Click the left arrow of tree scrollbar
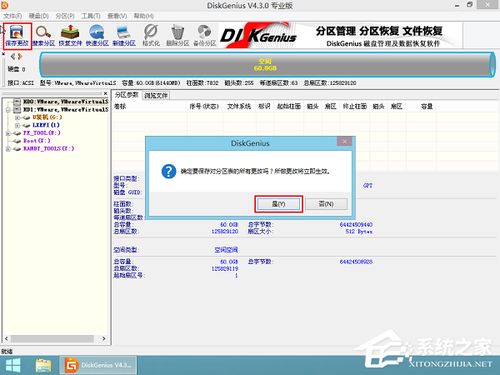 pos(7,339)
